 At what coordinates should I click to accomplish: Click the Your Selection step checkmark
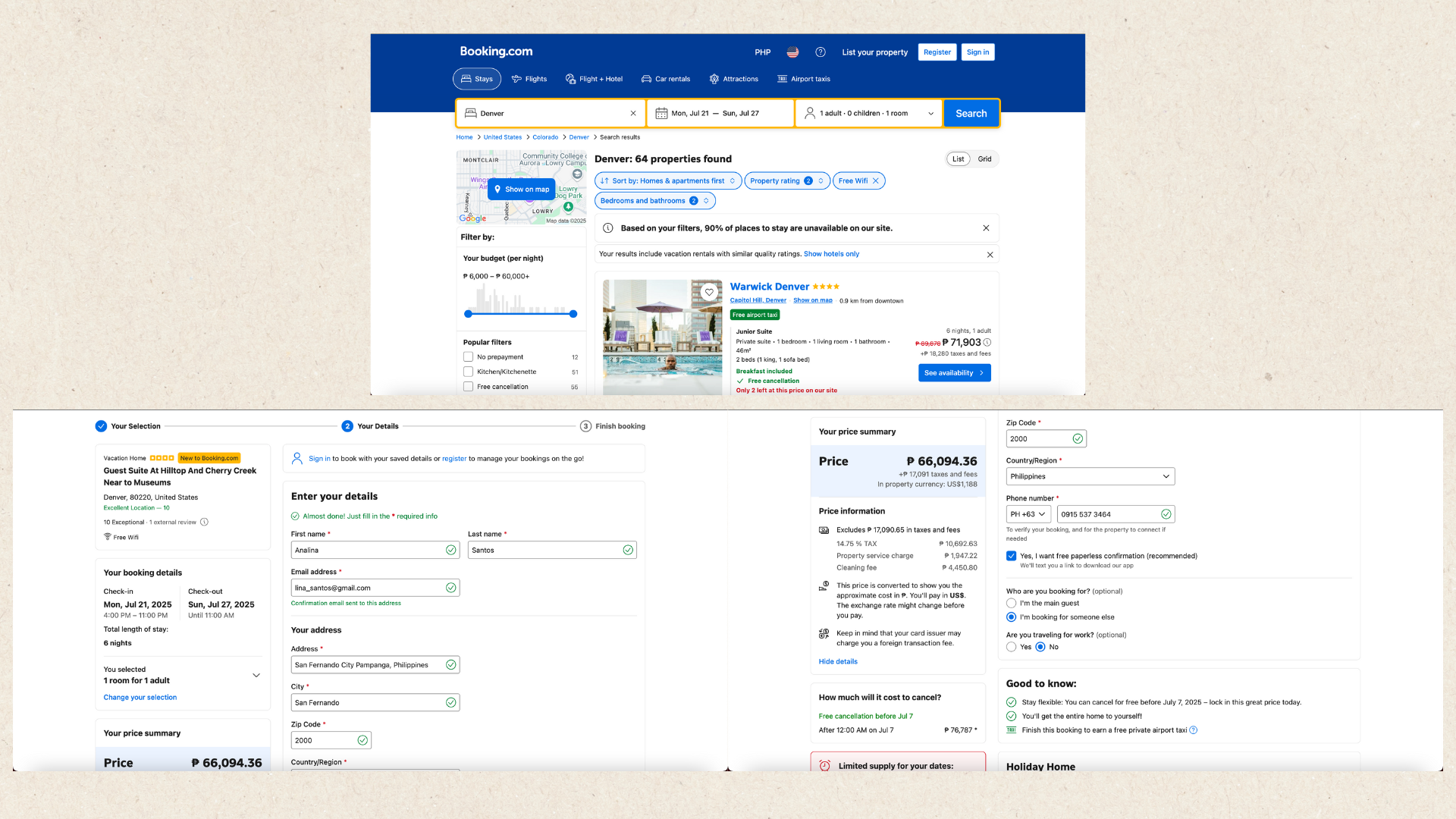[x=101, y=426]
